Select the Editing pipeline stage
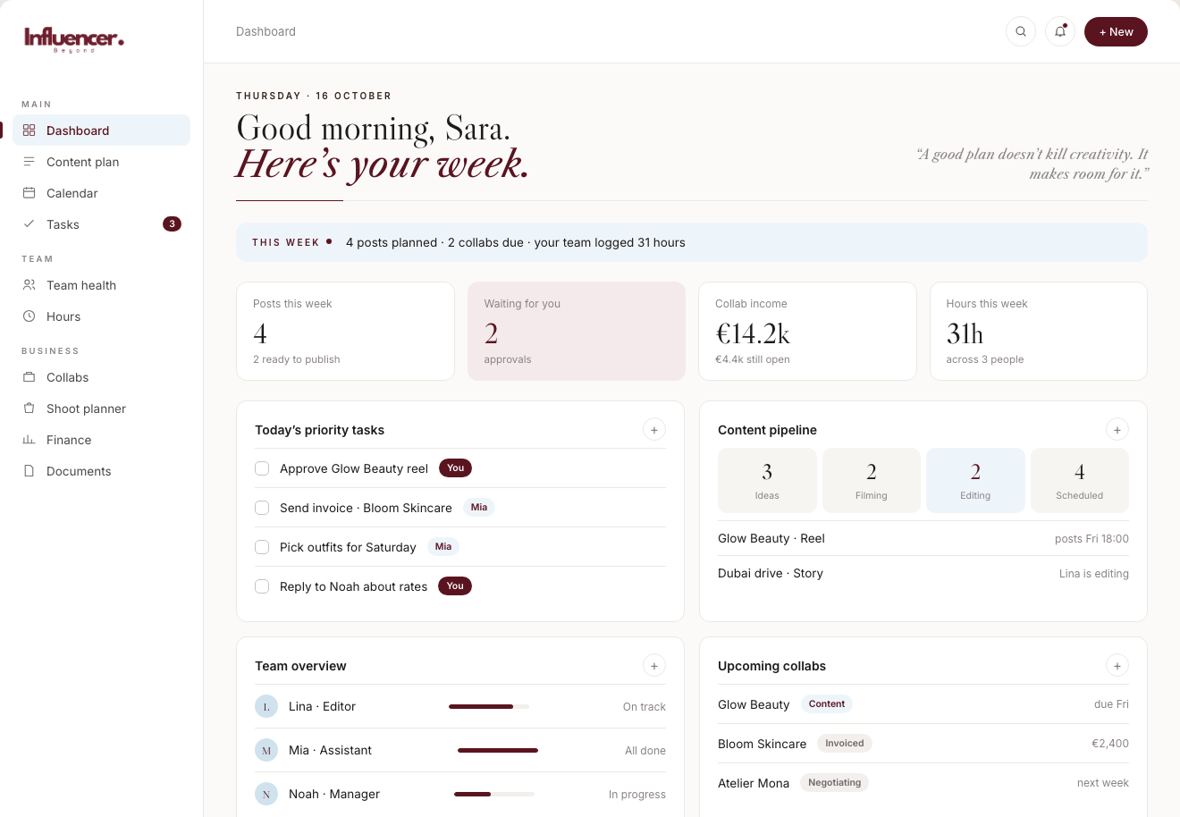This screenshot has width=1180, height=817. [975, 481]
